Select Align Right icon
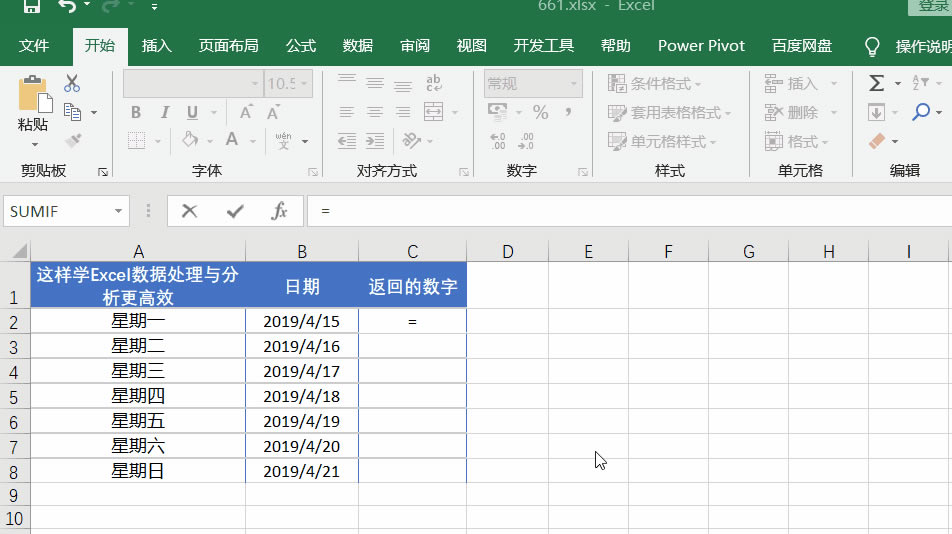The height and width of the screenshot is (534, 952). point(403,112)
